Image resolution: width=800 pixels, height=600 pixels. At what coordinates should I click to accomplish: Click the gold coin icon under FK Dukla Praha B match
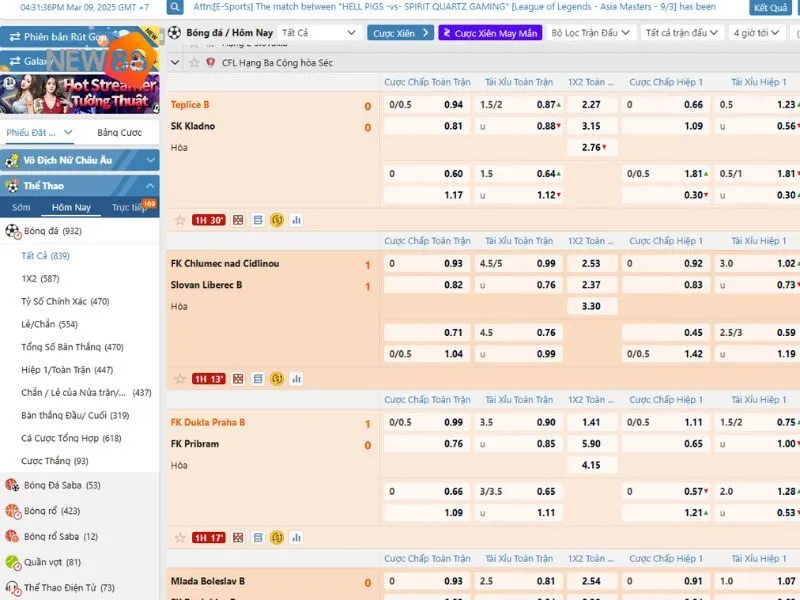click(x=277, y=537)
